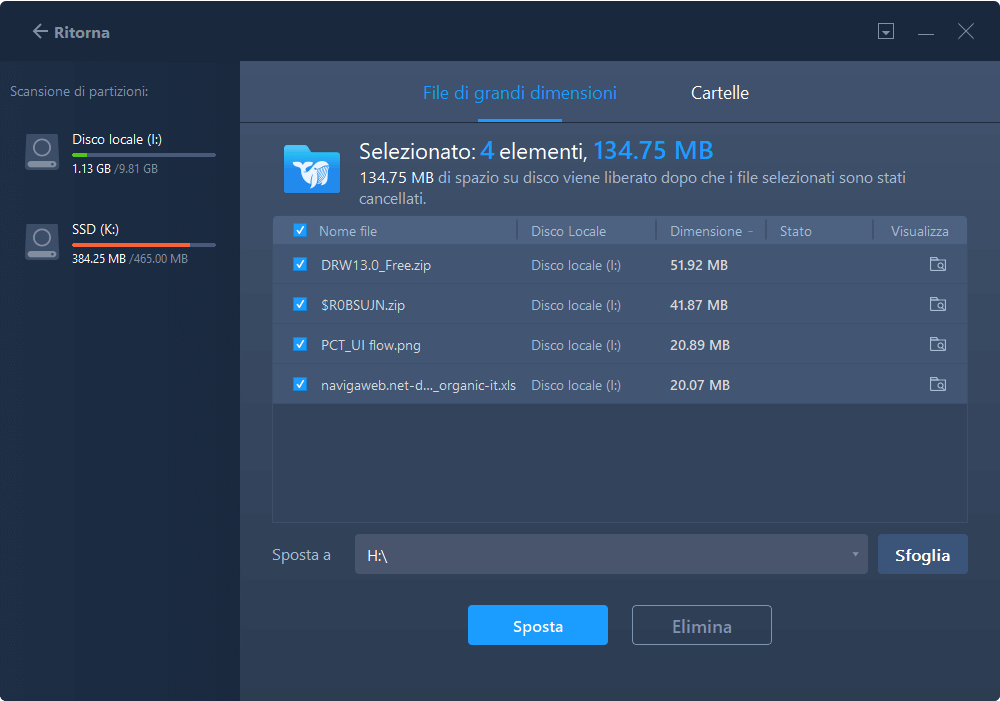The image size is (1000, 701).
Task: Sort by Stato column header
Action: click(795, 231)
